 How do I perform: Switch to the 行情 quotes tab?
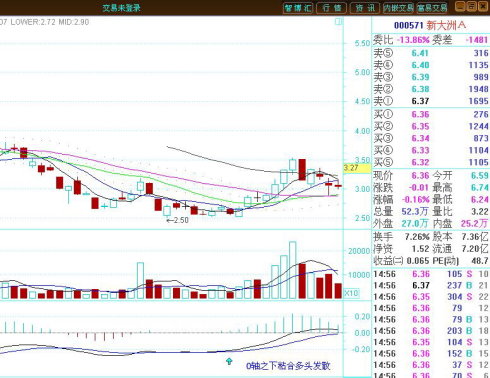pos(331,8)
